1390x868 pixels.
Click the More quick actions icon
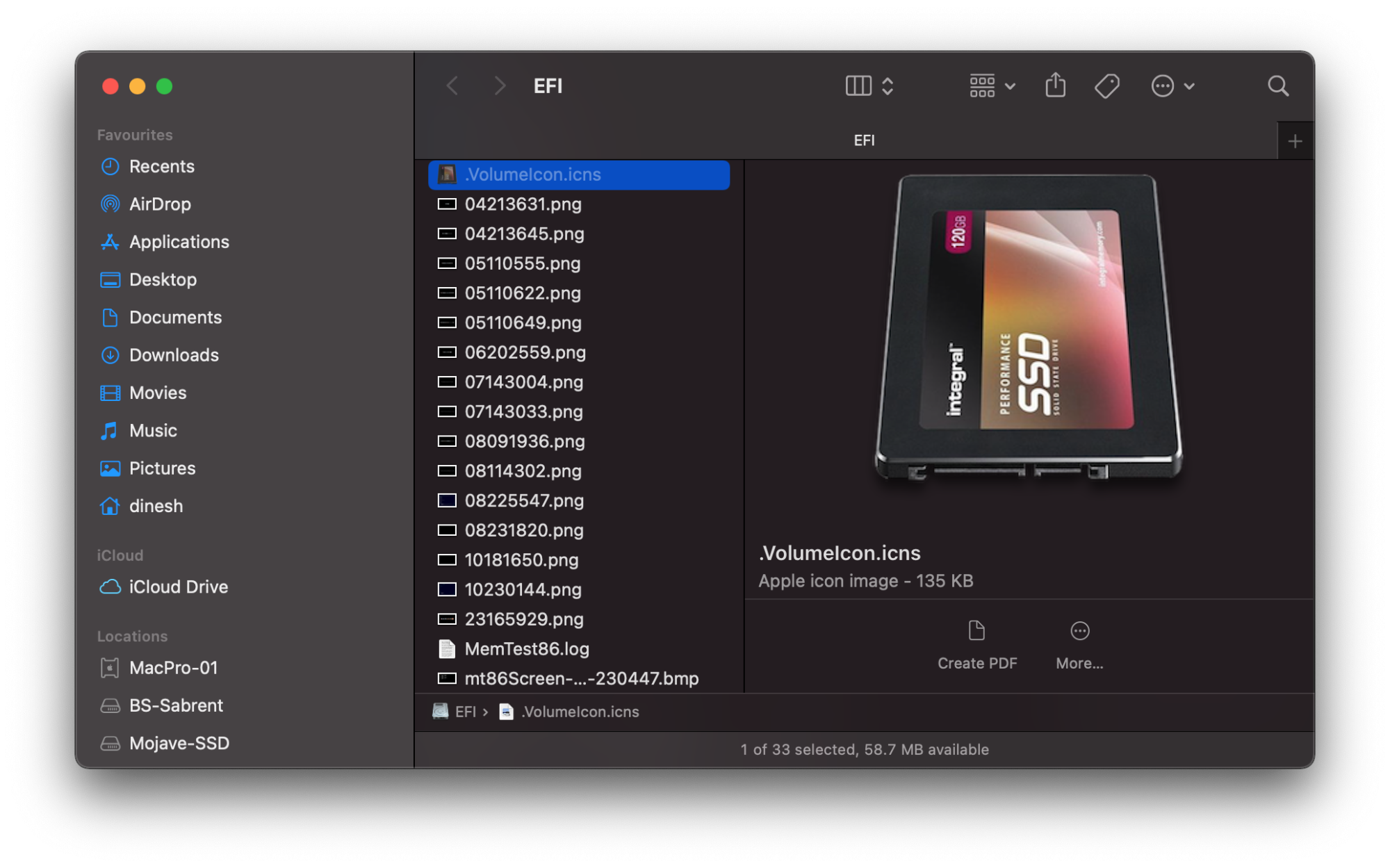point(1079,631)
